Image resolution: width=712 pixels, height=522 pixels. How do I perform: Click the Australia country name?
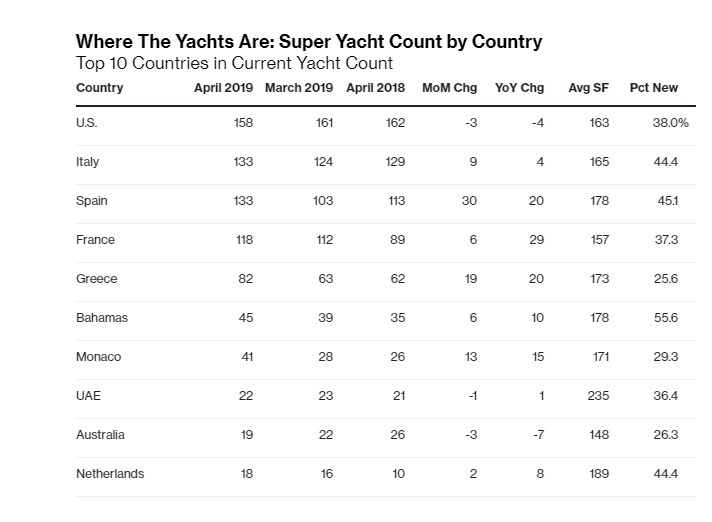coord(100,435)
